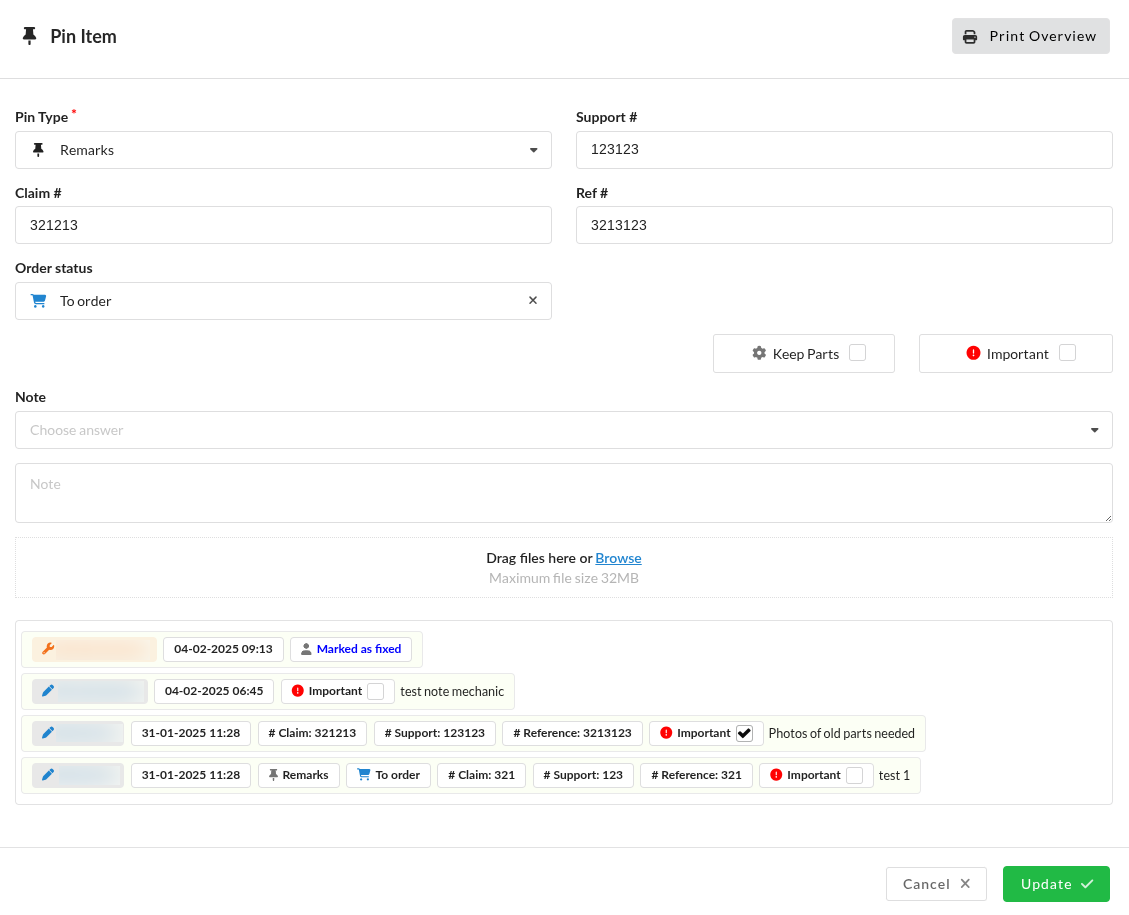This screenshot has width=1129, height=915.
Task: Click the gear icon beside Keep Parts
Action: 759,353
